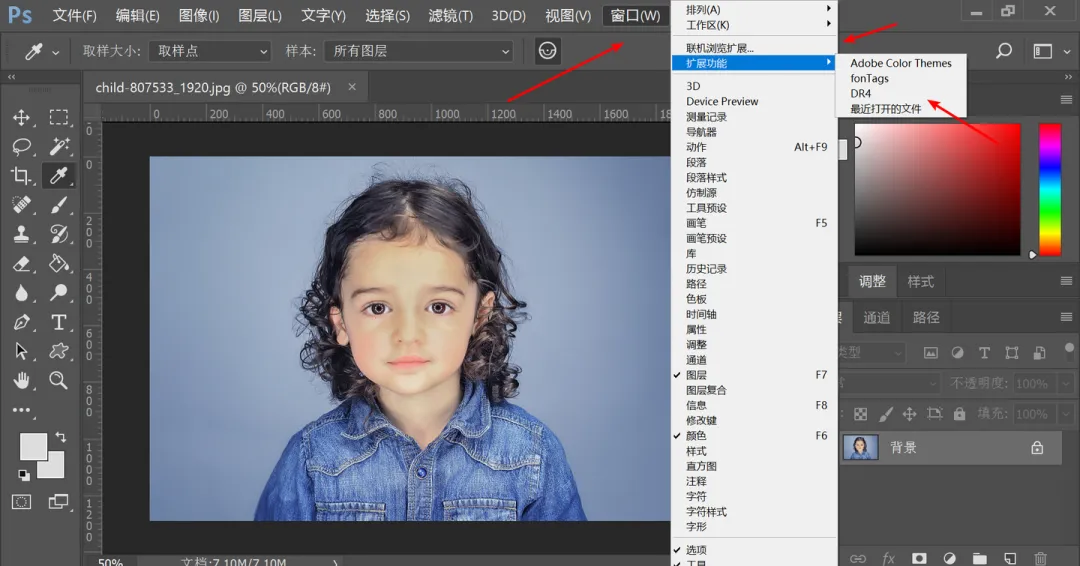Screen dimensions: 1080x566
Task: Select the Move tool
Action: tap(21, 117)
